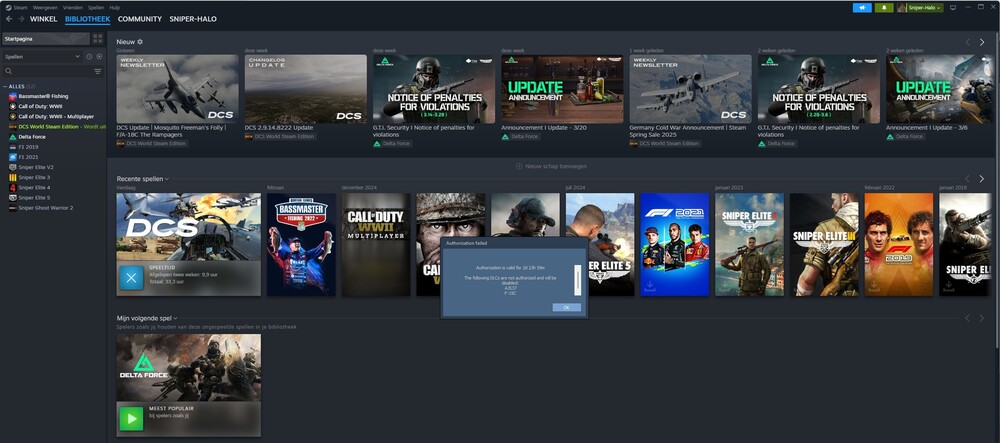This screenshot has height=443, width=1000.
Task: Open DCS Mosquito Freeman's Folly news thumbnail
Action: pos(177,89)
